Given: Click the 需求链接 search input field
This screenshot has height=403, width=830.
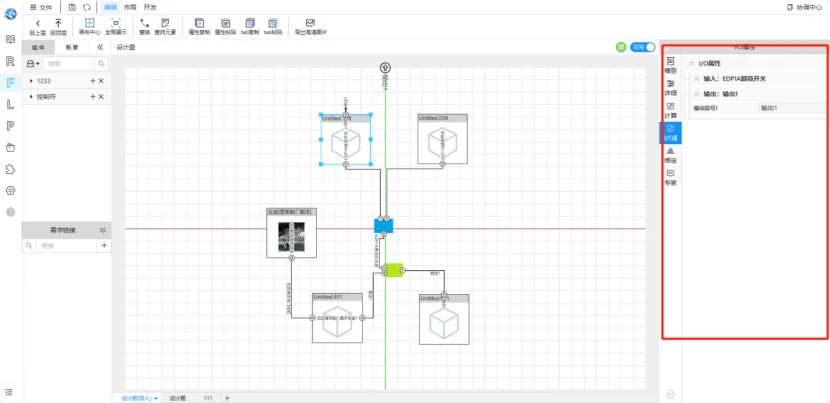Looking at the screenshot, I should [x=66, y=246].
